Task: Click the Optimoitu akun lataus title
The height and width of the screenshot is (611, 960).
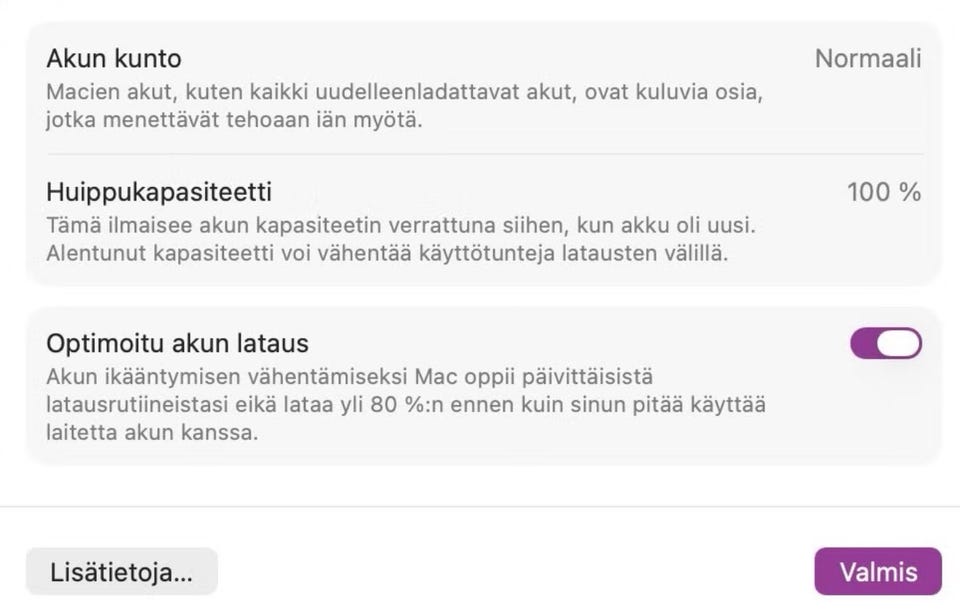Action: coord(177,344)
